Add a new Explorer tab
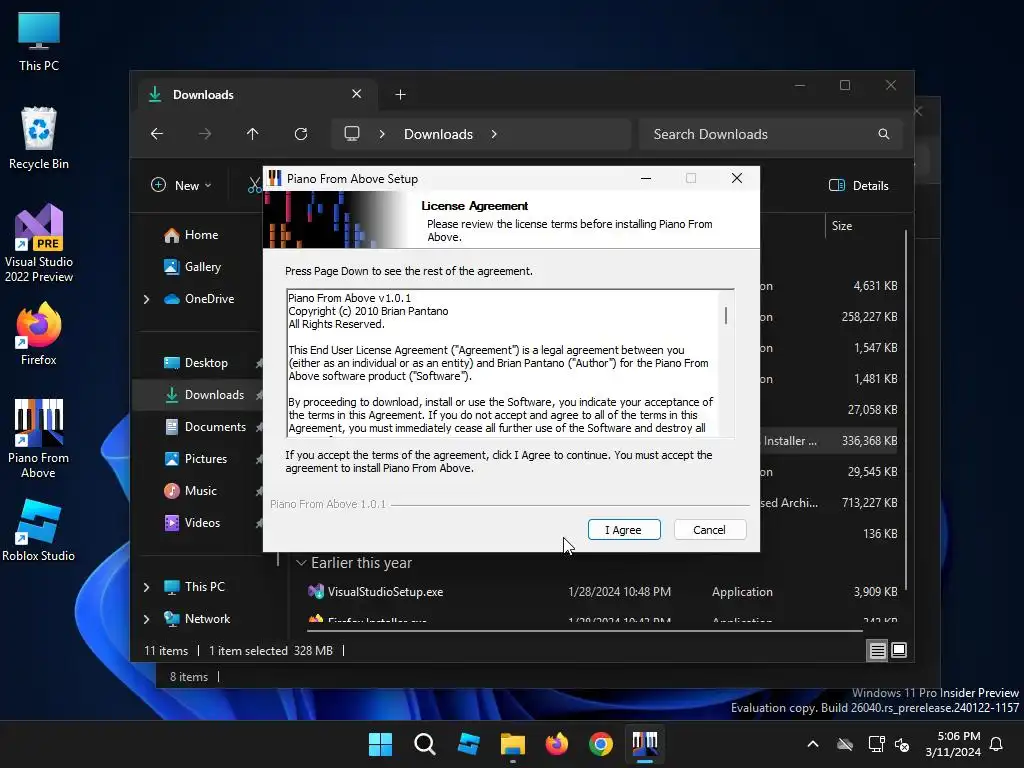The height and width of the screenshot is (768, 1024). (x=400, y=95)
